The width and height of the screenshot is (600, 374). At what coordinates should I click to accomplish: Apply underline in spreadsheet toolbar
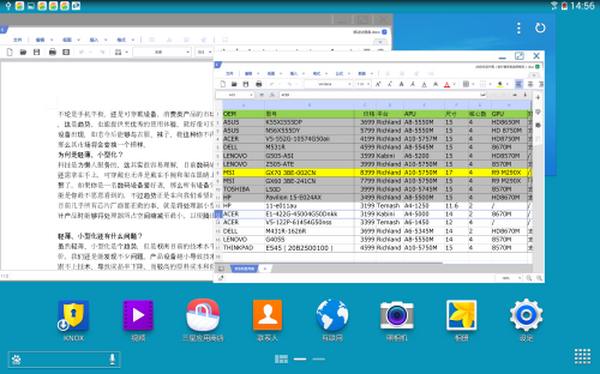point(424,84)
